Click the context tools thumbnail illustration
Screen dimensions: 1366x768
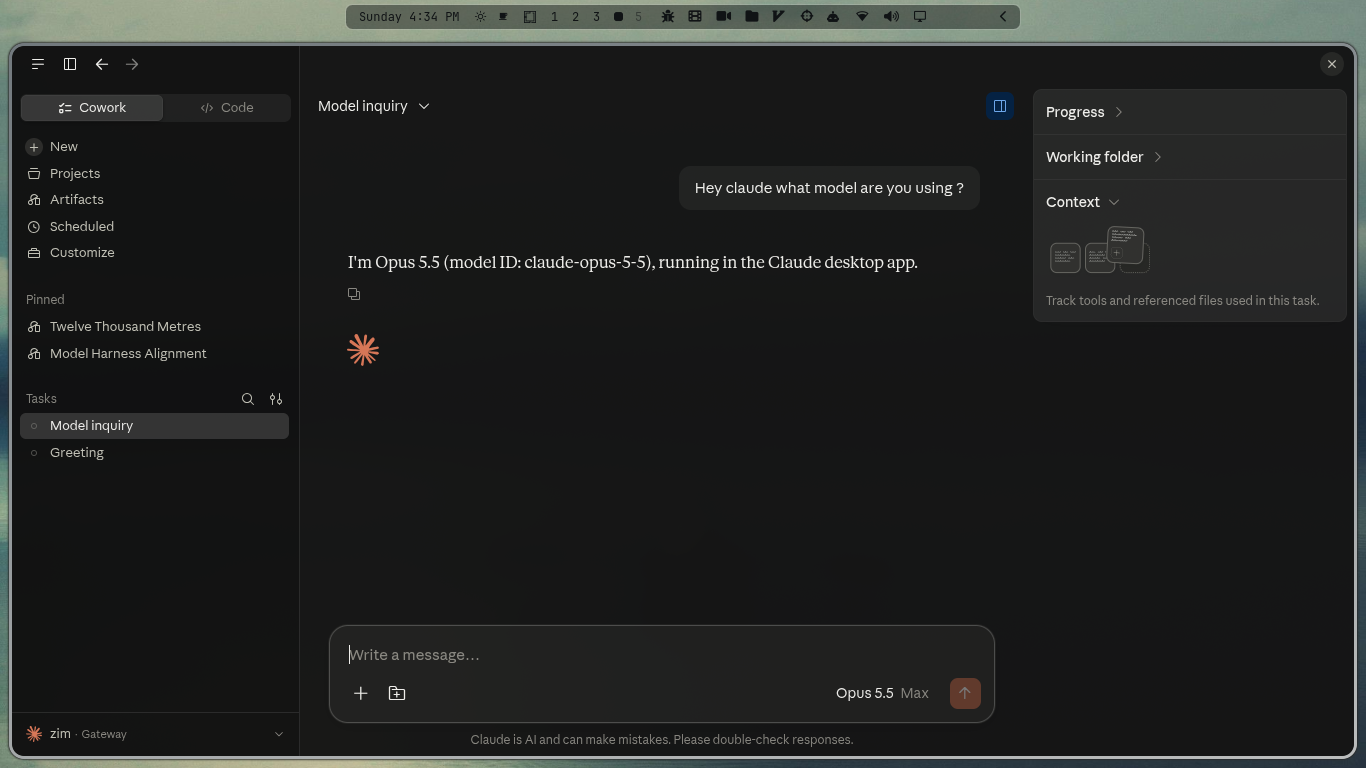coord(1100,250)
